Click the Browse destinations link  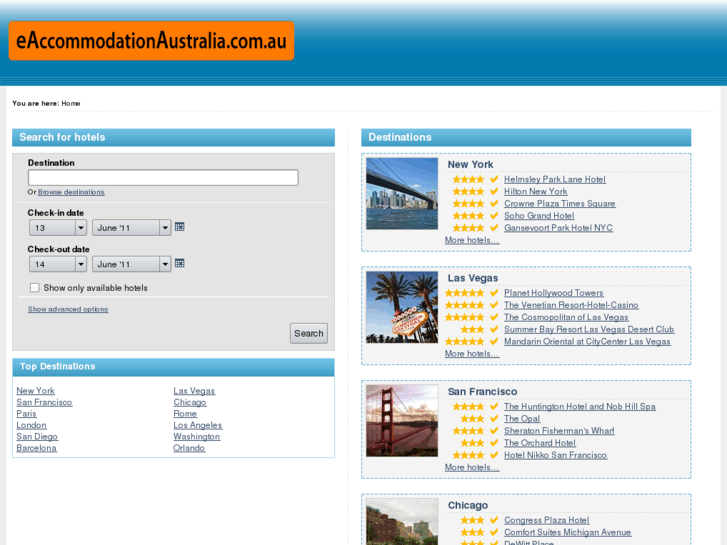[71, 192]
